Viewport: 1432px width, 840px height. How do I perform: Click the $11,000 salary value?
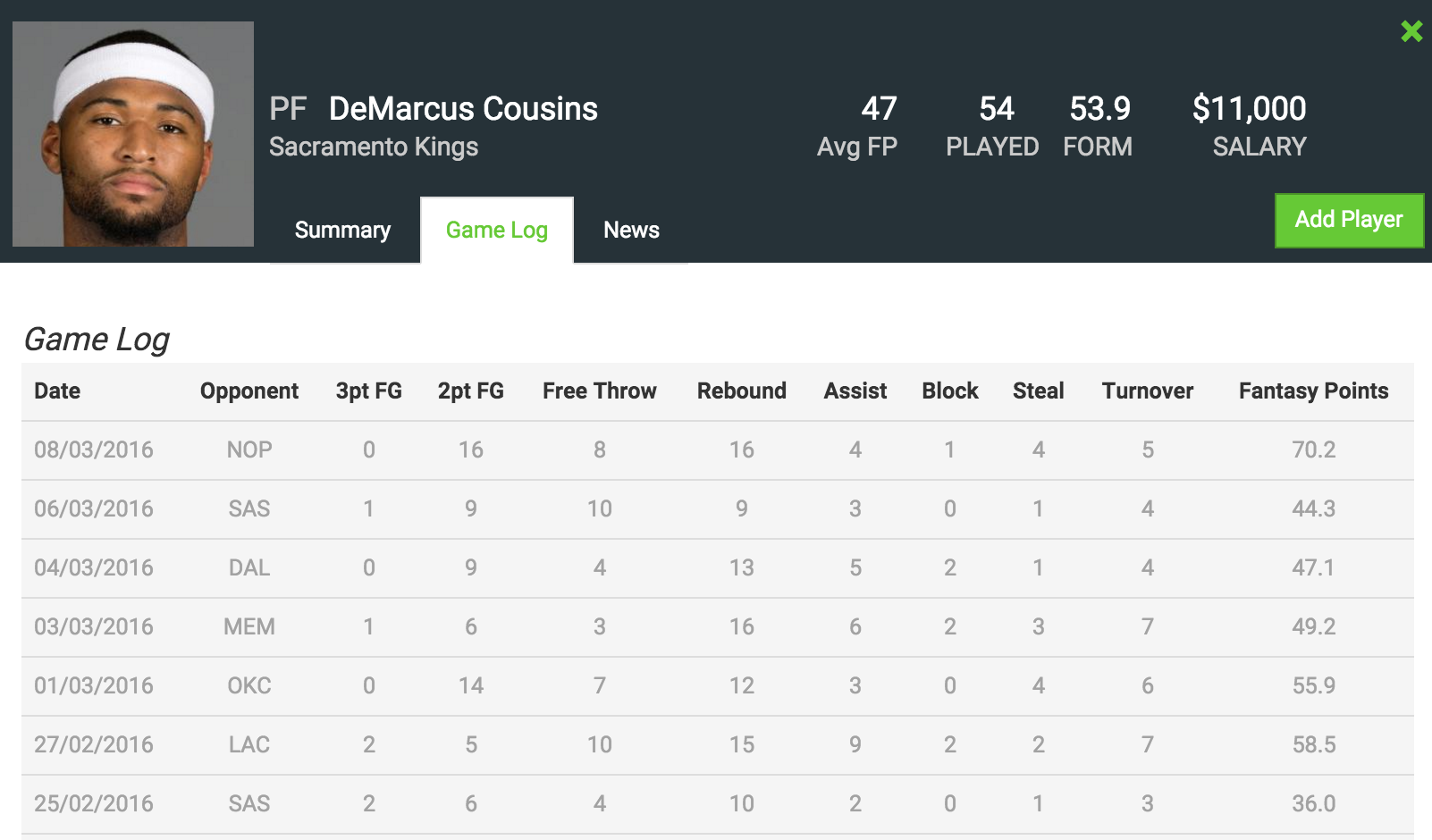(x=1250, y=109)
